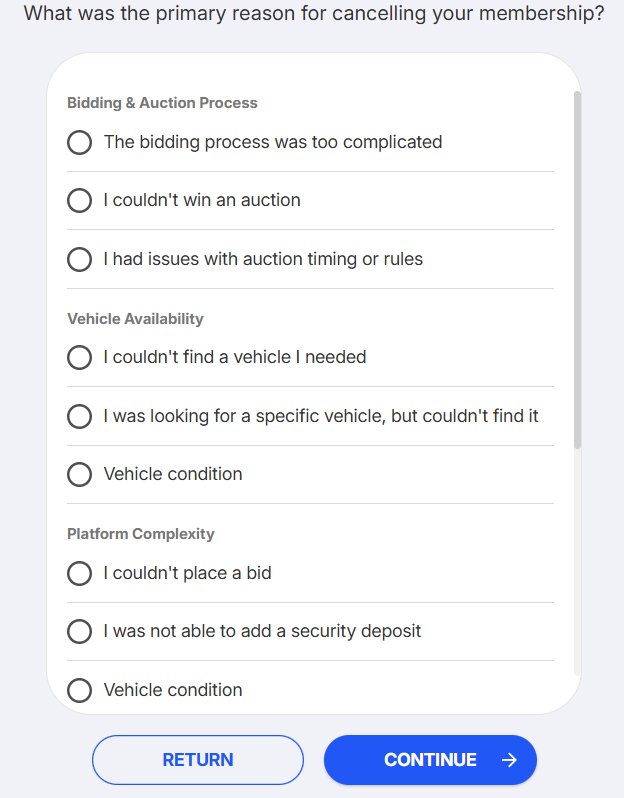
Task: Click the right arrow icon in CONTINUE
Action: pos(509,760)
